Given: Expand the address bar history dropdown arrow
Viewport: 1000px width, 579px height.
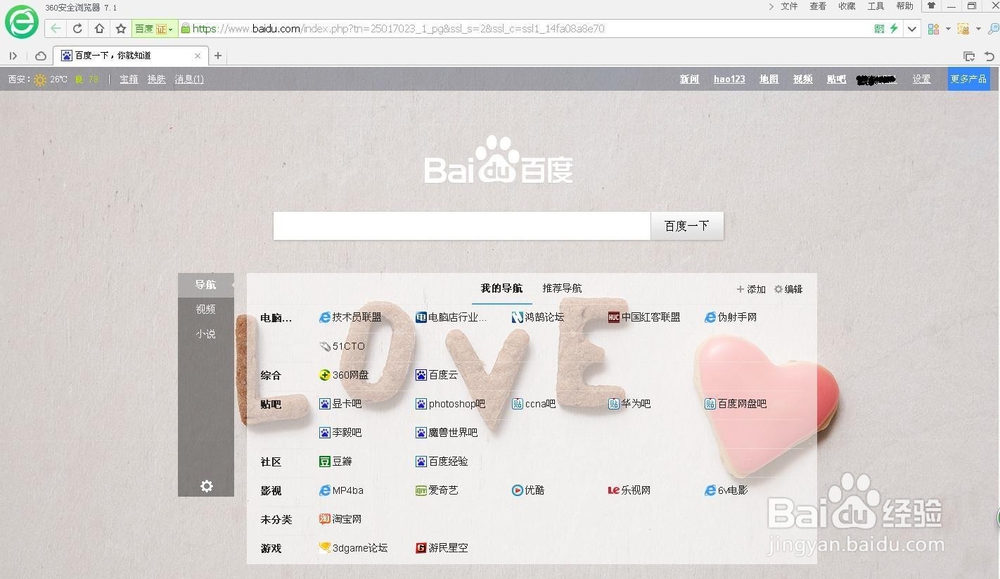Looking at the screenshot, I should pyautogui.click(x=912, y=29).
